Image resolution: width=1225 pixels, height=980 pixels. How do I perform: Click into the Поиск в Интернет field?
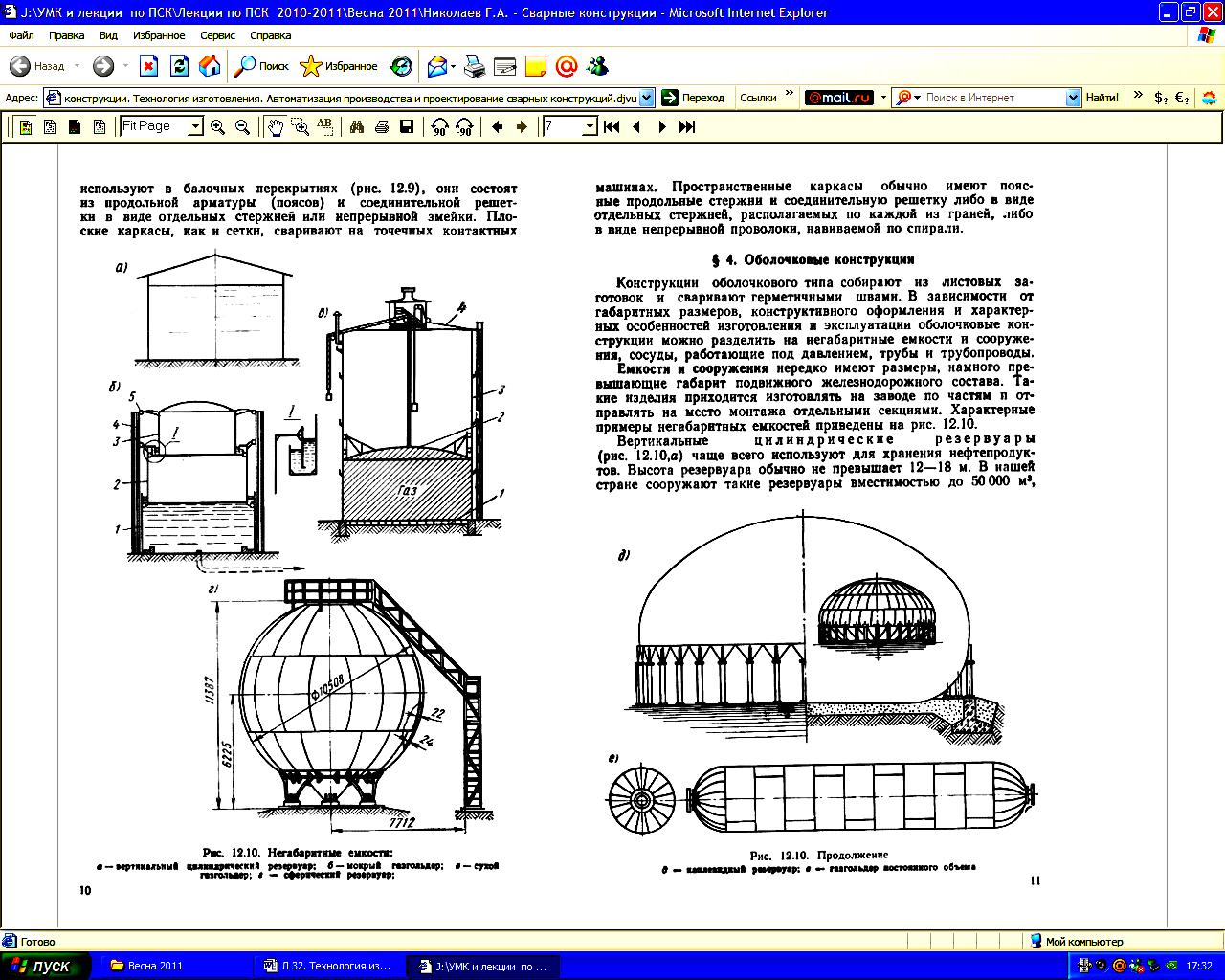(995, 98)
